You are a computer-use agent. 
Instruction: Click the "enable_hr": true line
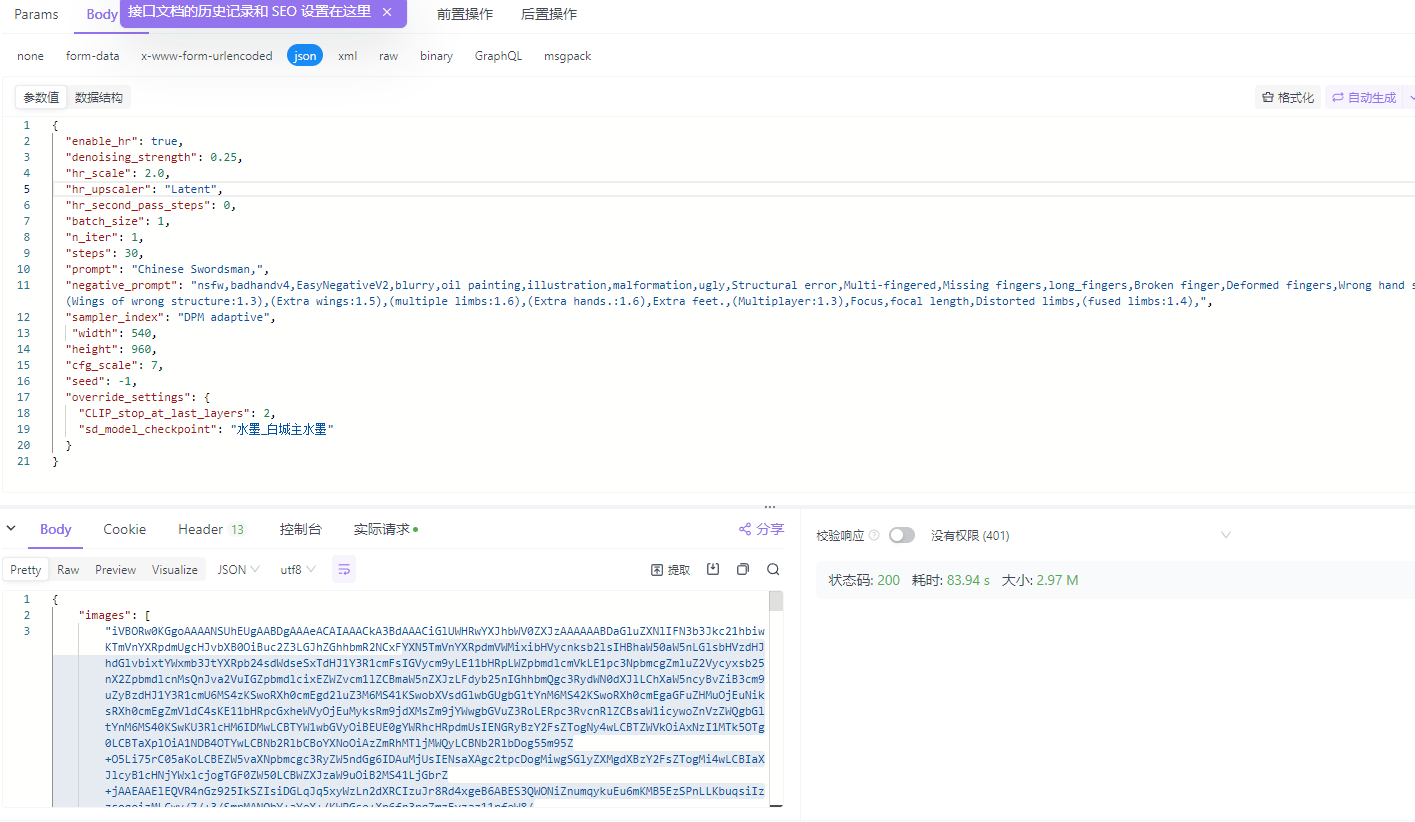point(124,141)
